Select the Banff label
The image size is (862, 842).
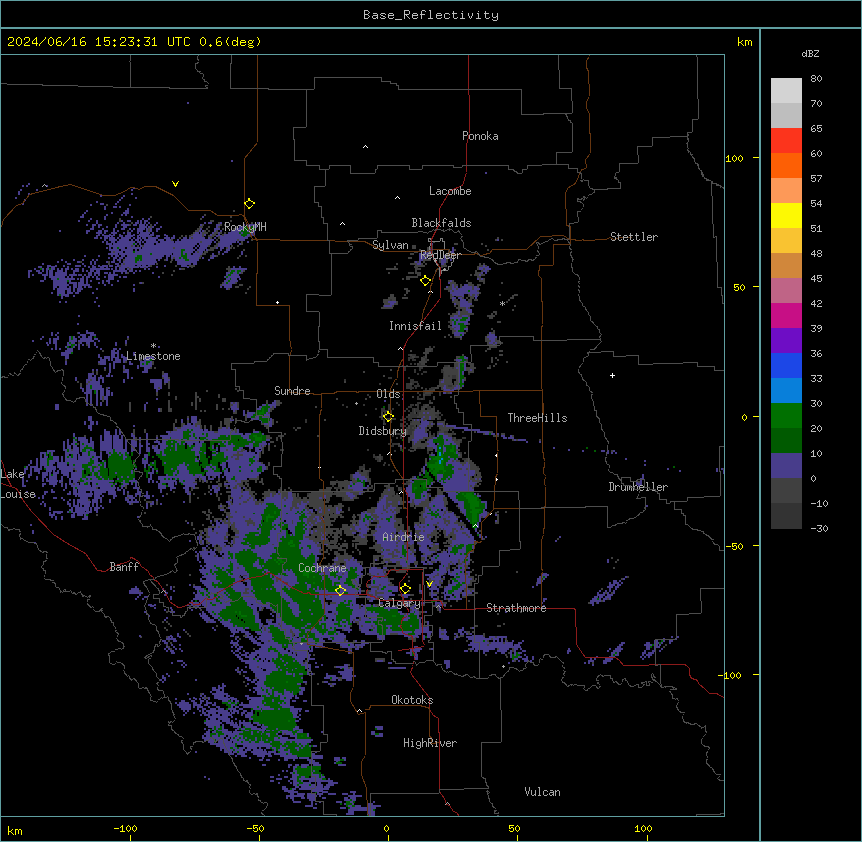coord(124,567)
